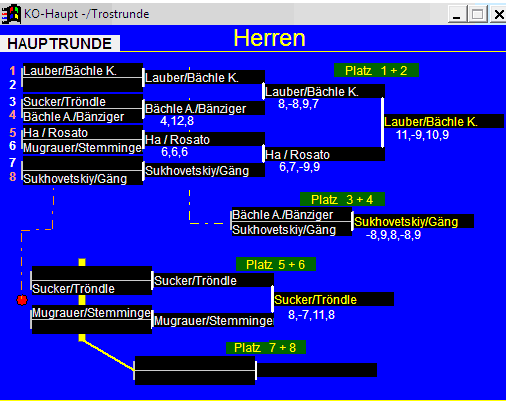The image size is (506, 401).
Task: Select the Platz 1 + 2 label
Action: [376, 70]
